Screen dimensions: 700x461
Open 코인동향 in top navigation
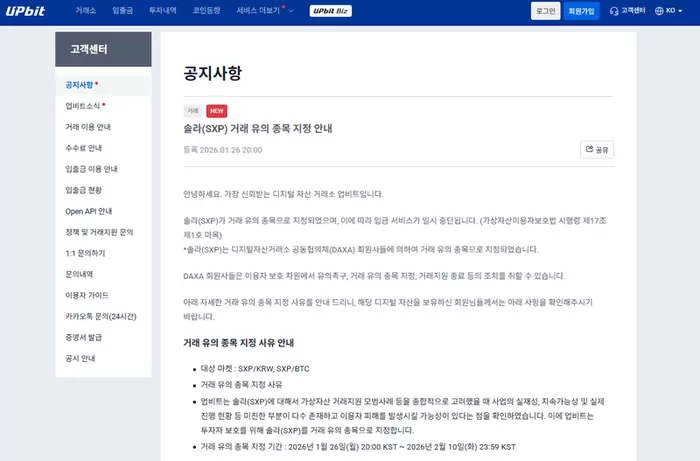click(206, 10)
